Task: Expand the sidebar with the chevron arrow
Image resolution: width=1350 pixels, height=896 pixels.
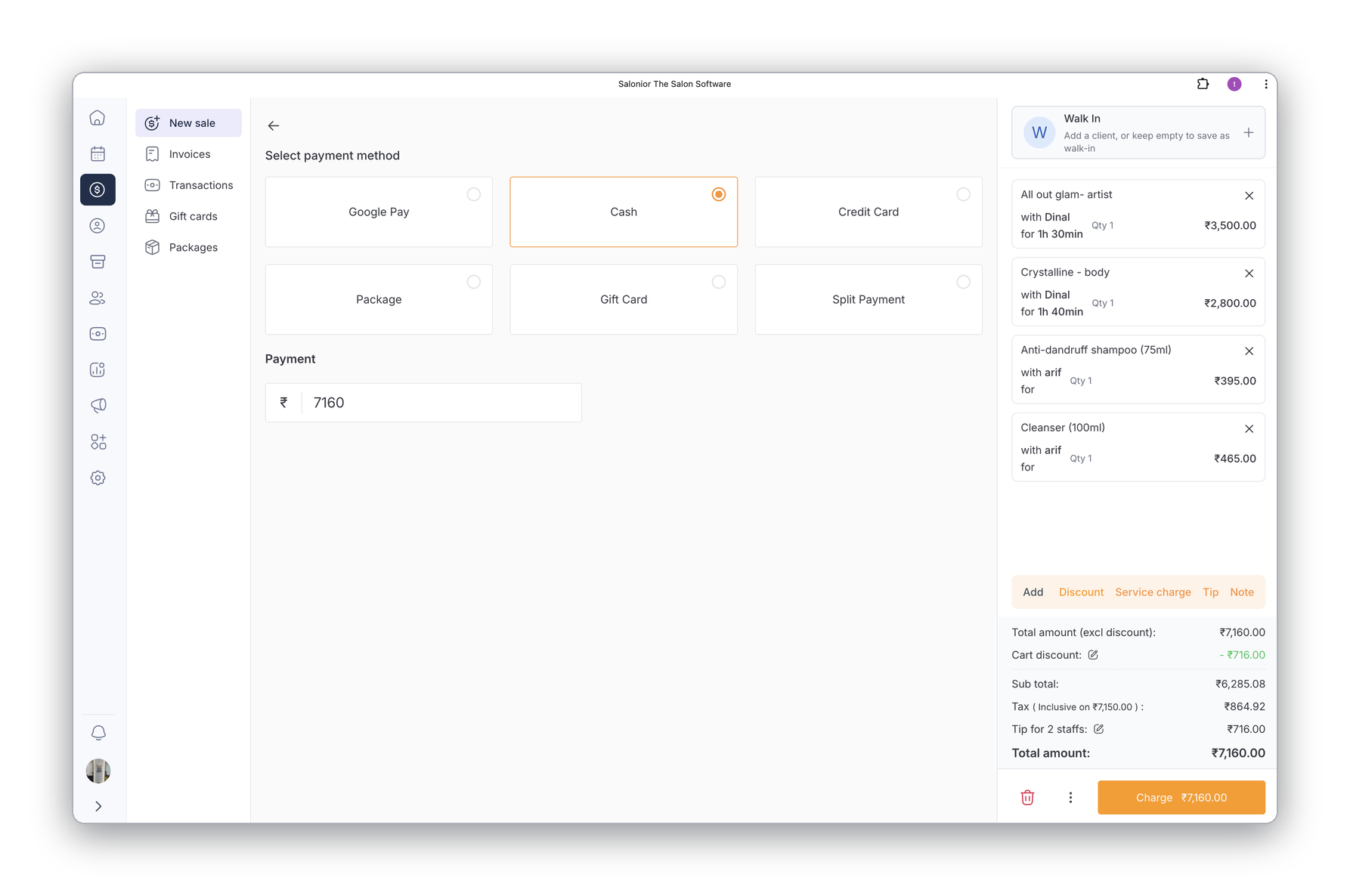Action: coord(98,806)
